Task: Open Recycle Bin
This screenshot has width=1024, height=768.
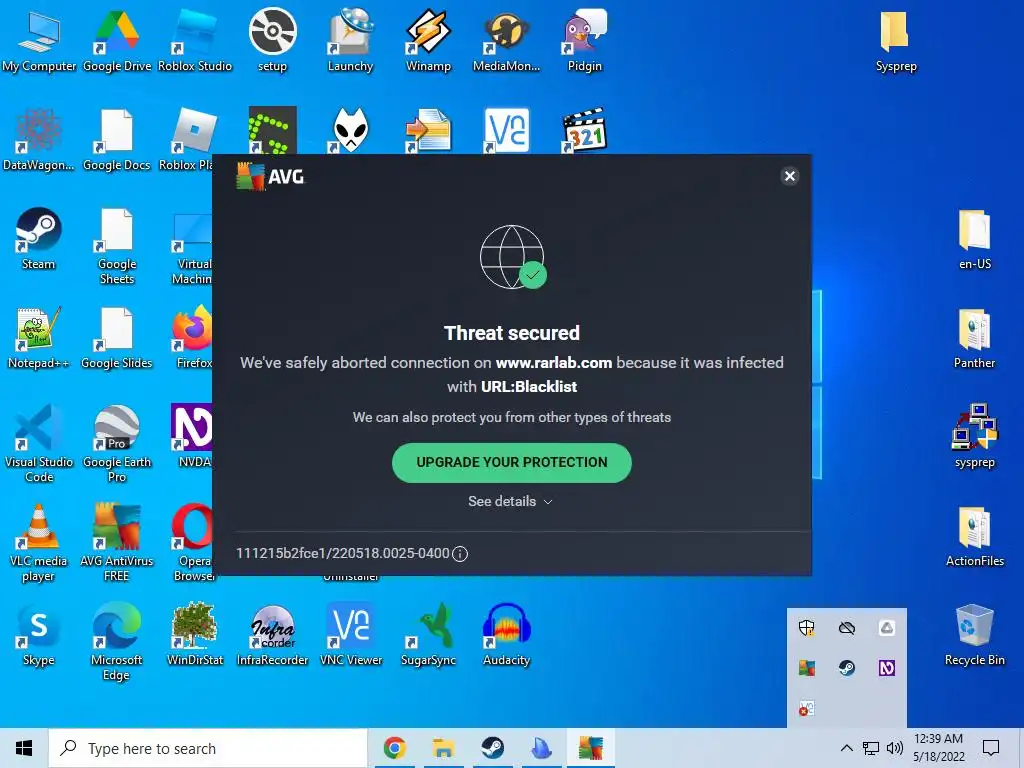Action: coord(974,635)
